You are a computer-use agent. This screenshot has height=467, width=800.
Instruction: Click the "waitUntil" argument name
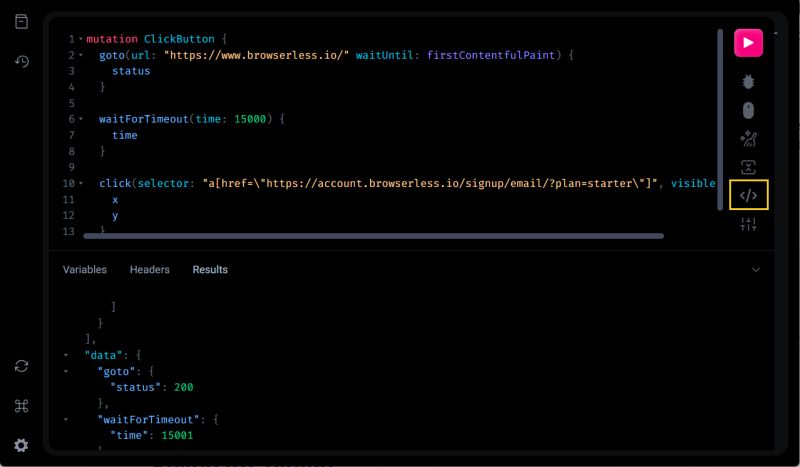[384, 55]
